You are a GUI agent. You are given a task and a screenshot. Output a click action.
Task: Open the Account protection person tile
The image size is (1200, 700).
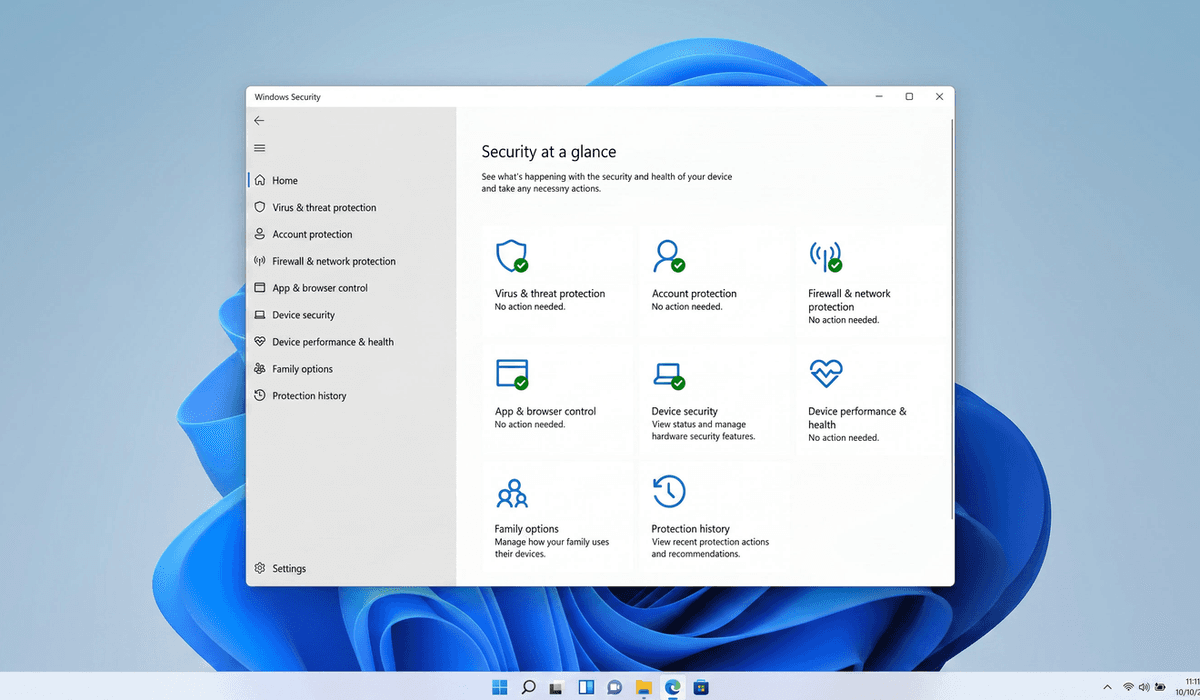click(714, 281)
